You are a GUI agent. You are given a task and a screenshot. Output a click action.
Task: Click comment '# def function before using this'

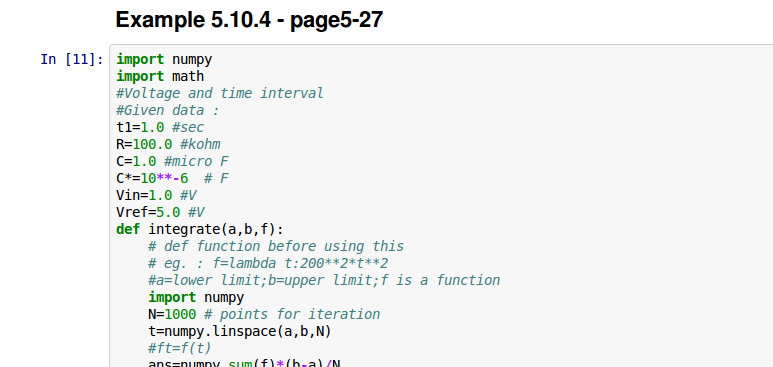click(276, 246)
